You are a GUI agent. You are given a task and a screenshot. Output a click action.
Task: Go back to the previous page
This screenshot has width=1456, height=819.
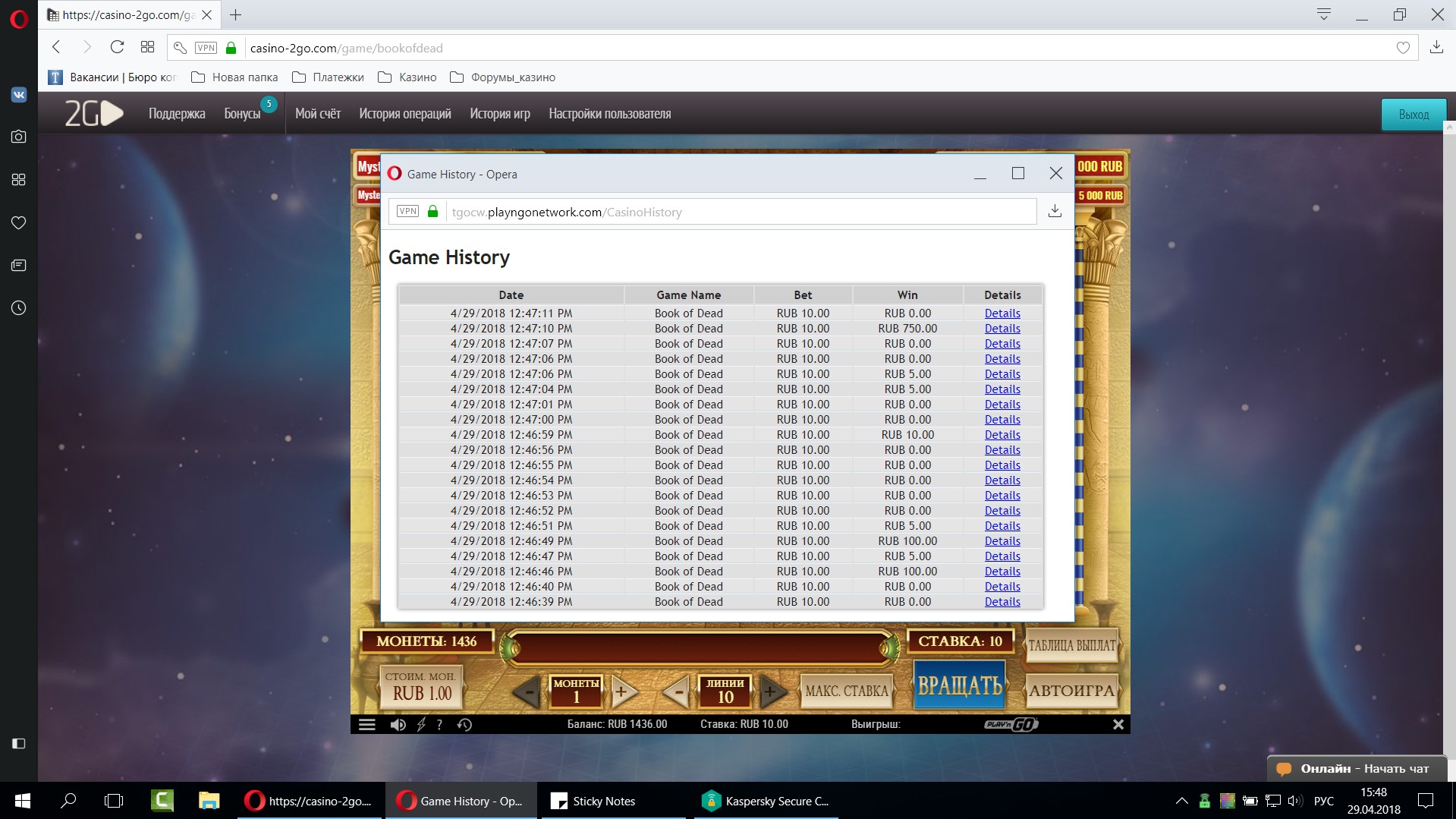56,47
